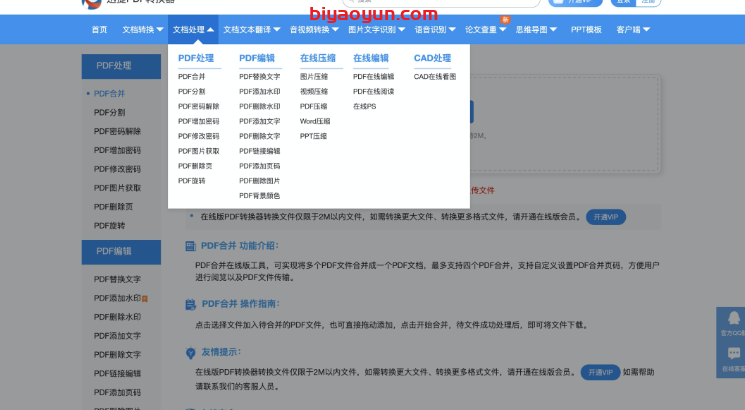Select PDF添加页码 in the left sidebar
The width and height of the screenshot is (745, 410).
click(117, 392)
